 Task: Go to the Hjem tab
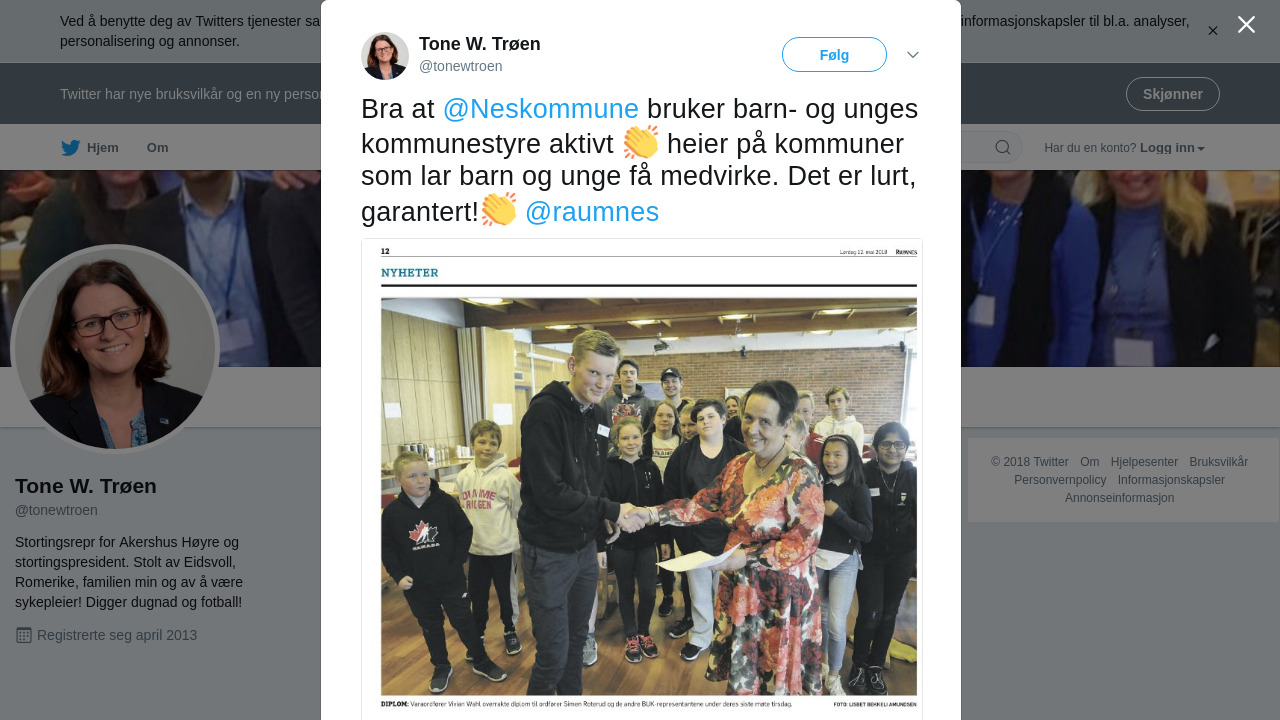[x=90, y=148]
